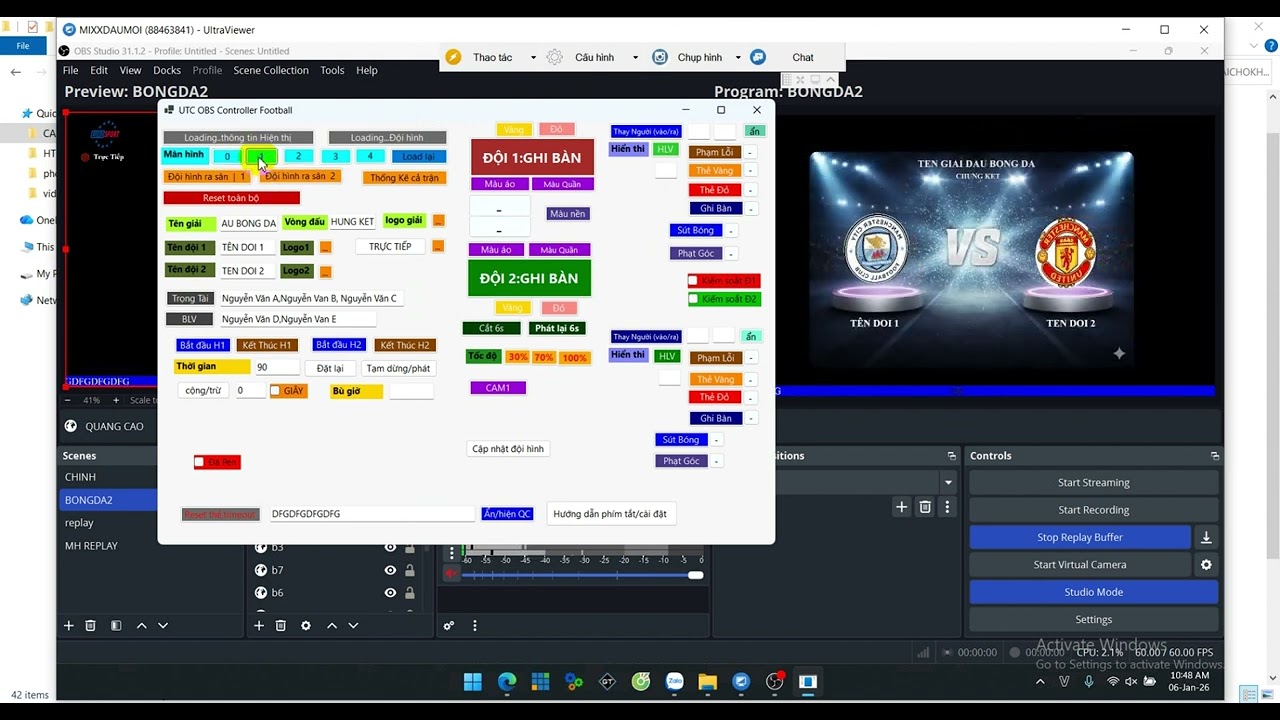Click Stop Replay Buffer button
This screenshot has width=1280, height=720.
coord(1080,537)
